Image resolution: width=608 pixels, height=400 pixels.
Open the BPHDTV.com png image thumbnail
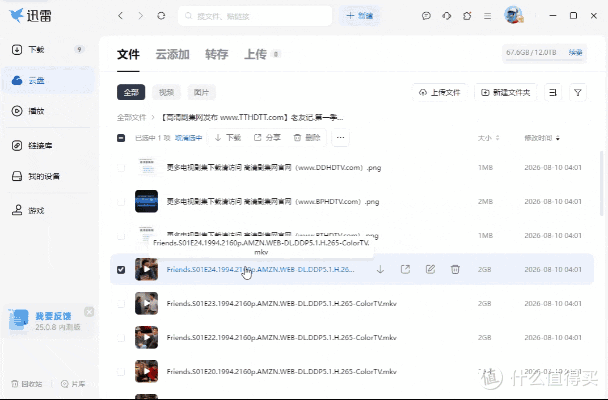click(x=146, y=201)
